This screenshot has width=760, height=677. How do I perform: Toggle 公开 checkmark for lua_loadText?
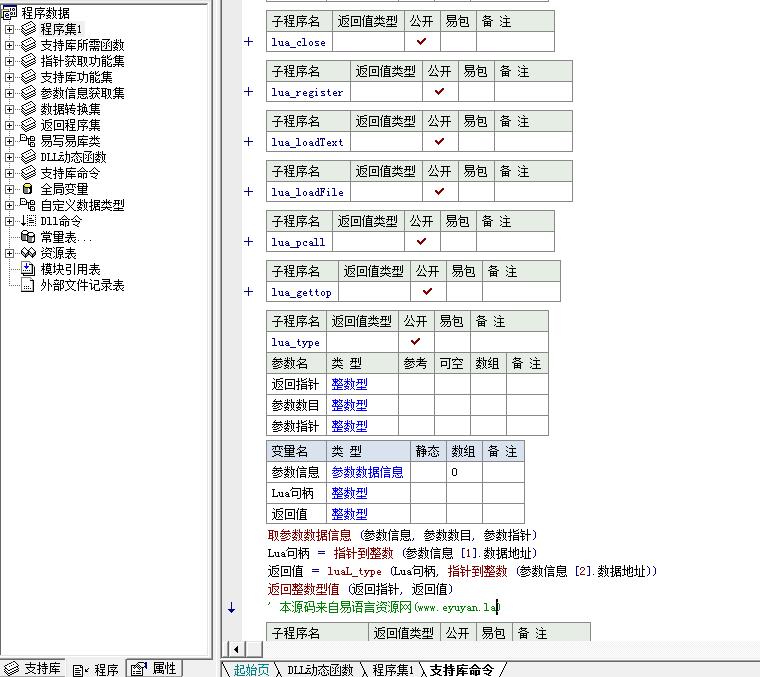pos(440,142)
